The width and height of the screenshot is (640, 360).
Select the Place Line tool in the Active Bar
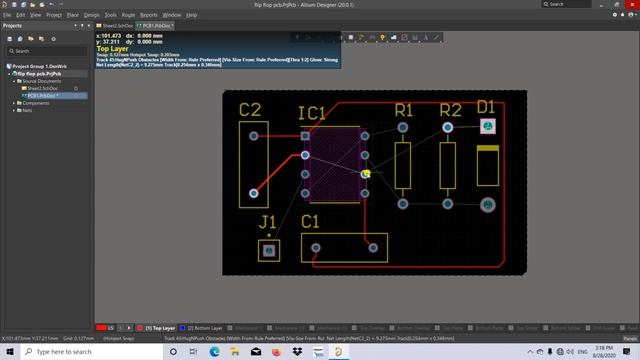[436, 38]
